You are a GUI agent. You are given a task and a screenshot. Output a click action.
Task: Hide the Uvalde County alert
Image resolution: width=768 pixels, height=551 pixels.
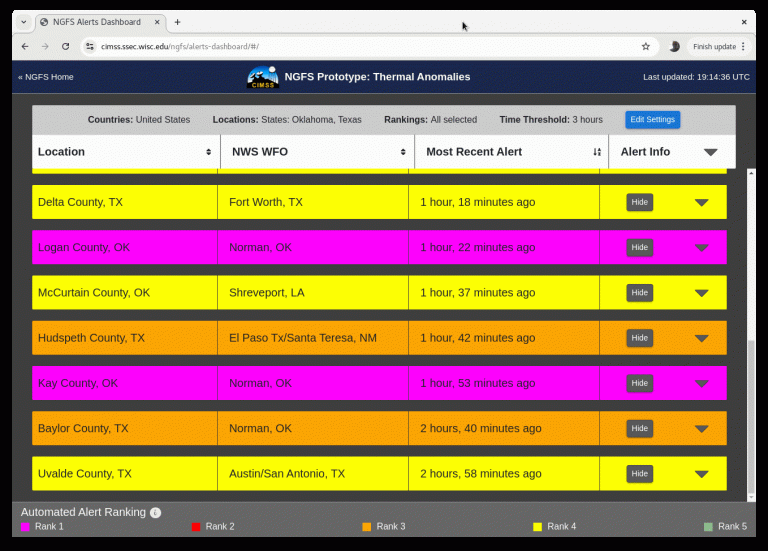coord(639,473)
